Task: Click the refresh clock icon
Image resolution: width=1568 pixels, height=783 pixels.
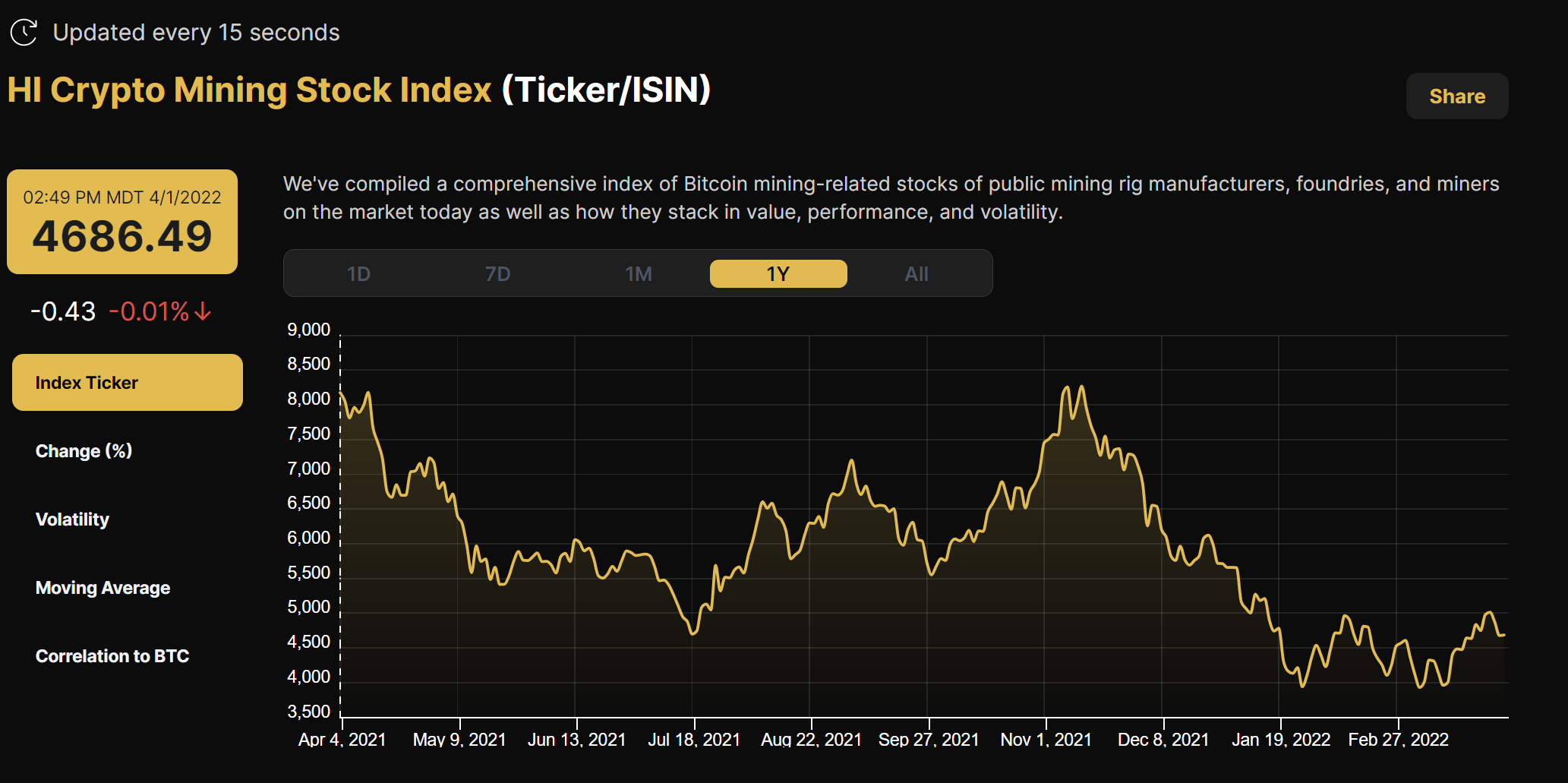Action: pos(24,32)
